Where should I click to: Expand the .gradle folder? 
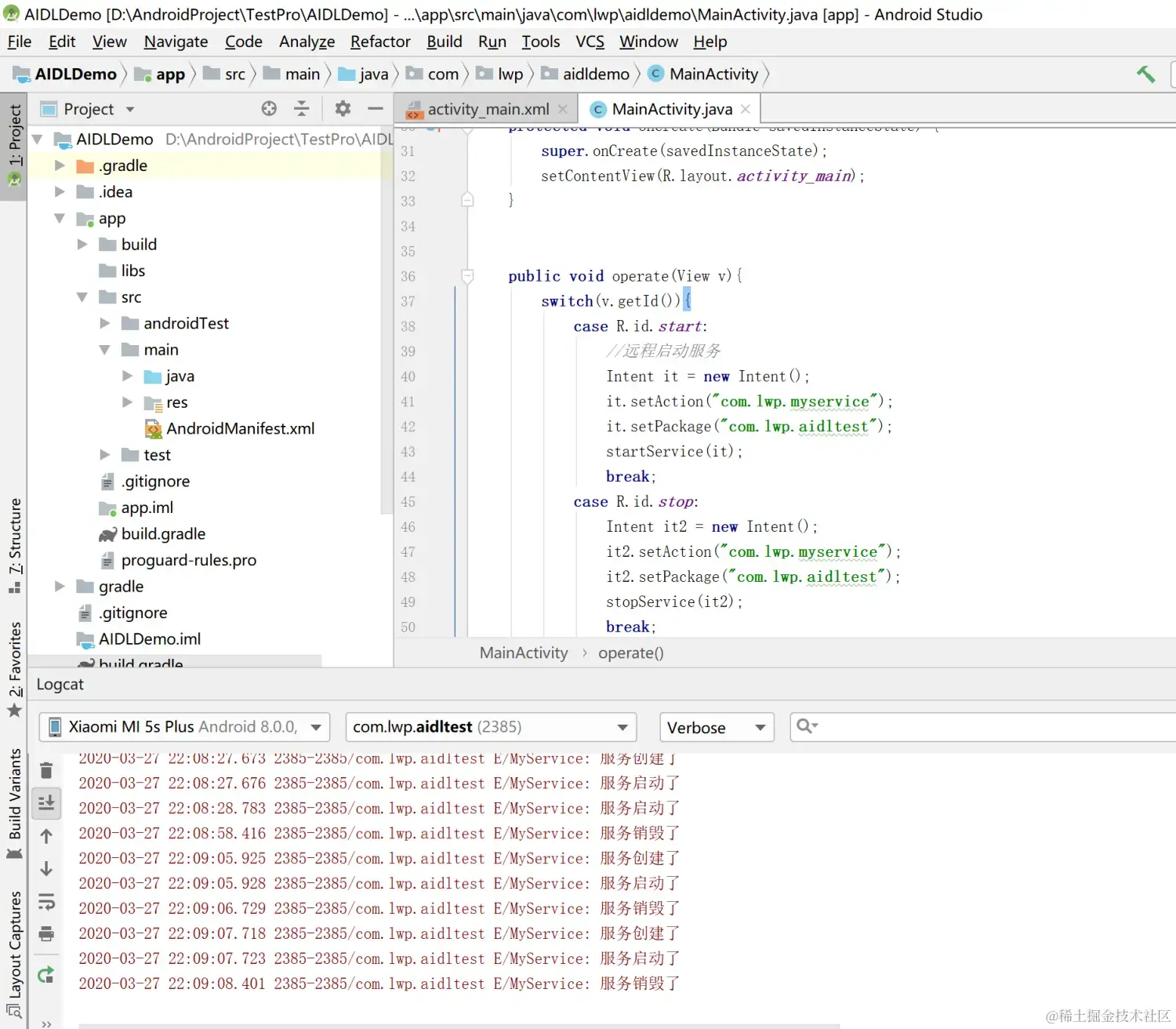click(60, 165)
